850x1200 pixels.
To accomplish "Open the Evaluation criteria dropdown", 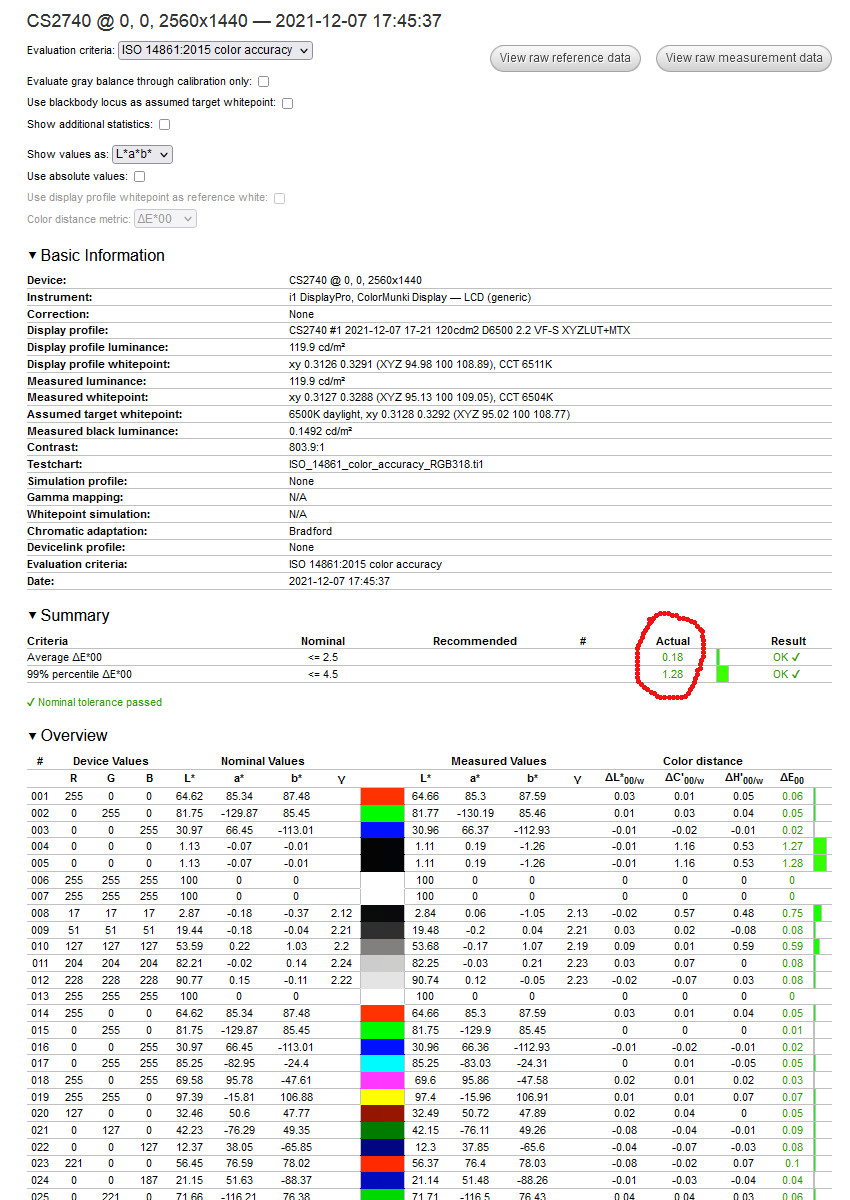I will pyautogui.click(x=214, y=50).
